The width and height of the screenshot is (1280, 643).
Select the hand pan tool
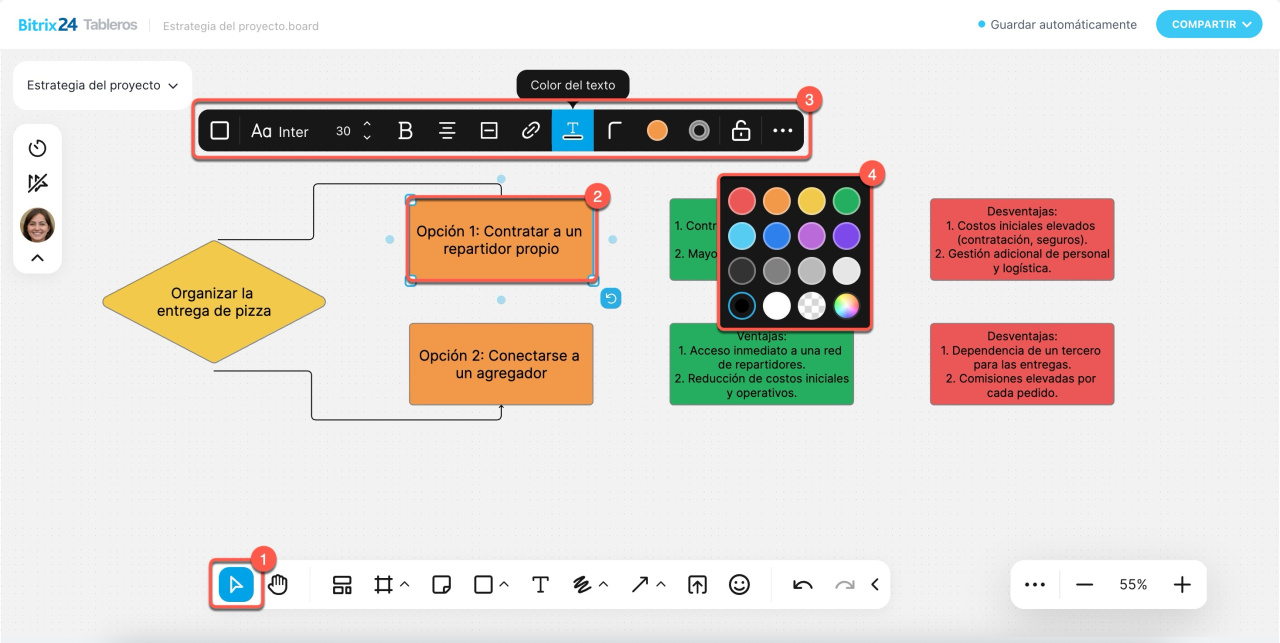pos(278,585)
